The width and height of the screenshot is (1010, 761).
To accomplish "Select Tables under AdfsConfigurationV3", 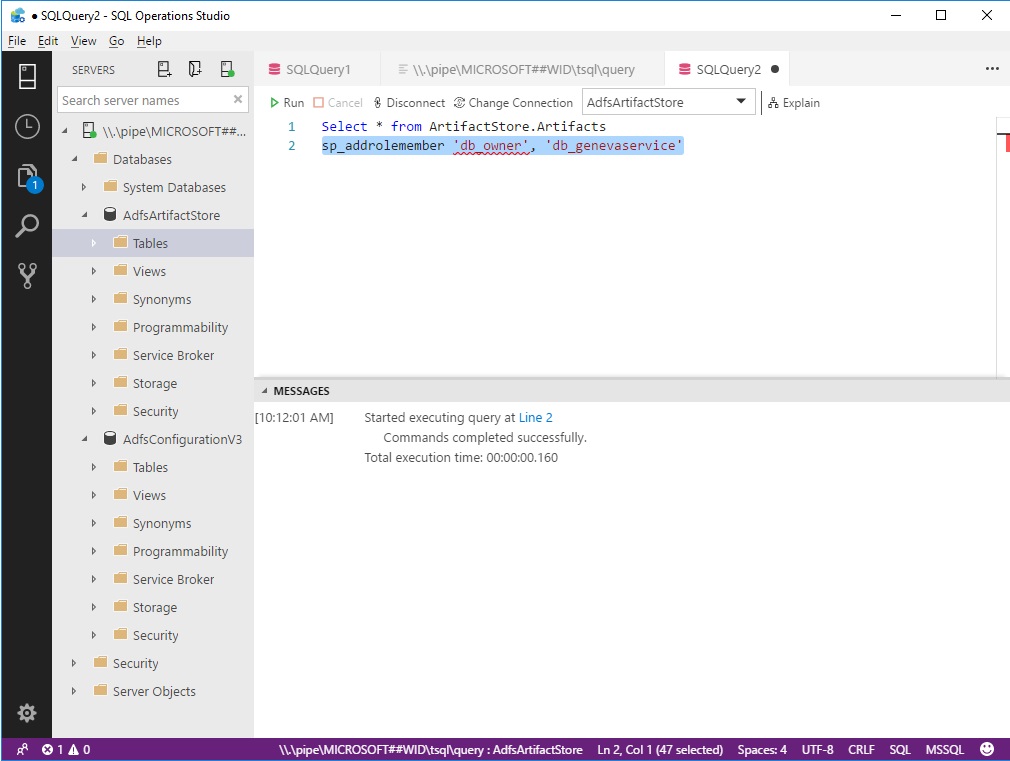I will point(153,467).
